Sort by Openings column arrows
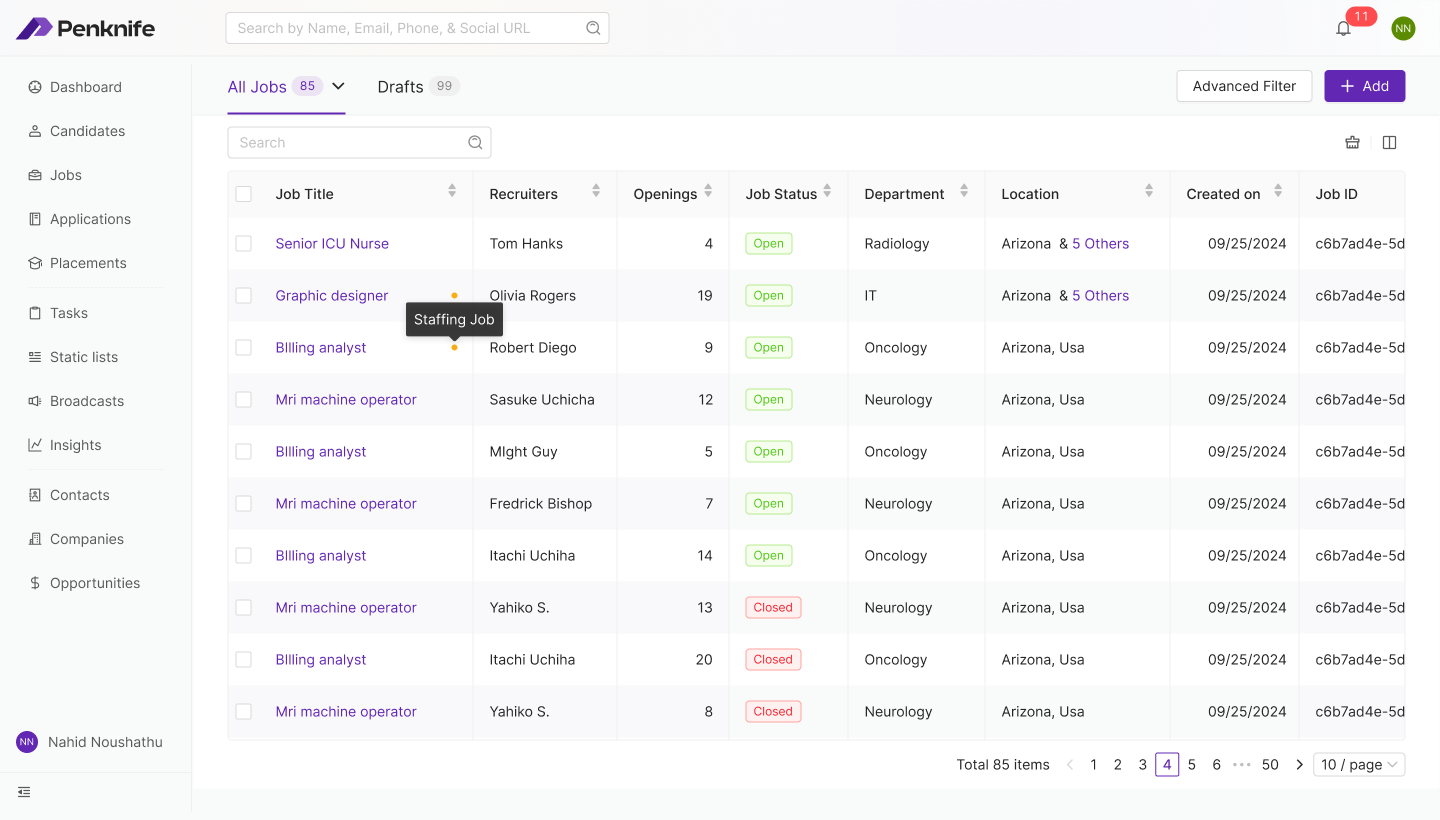 (x=708, y=191)
